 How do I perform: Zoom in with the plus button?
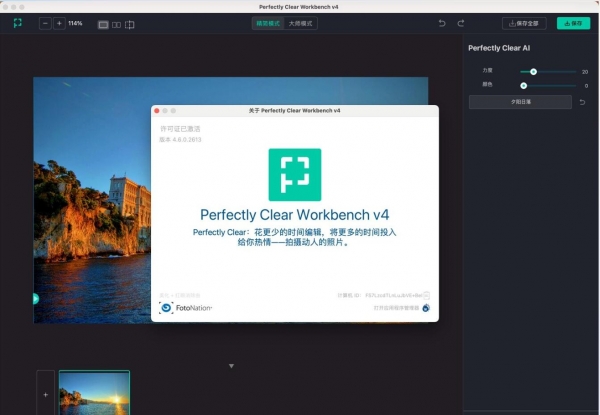(x=59, y=23)
